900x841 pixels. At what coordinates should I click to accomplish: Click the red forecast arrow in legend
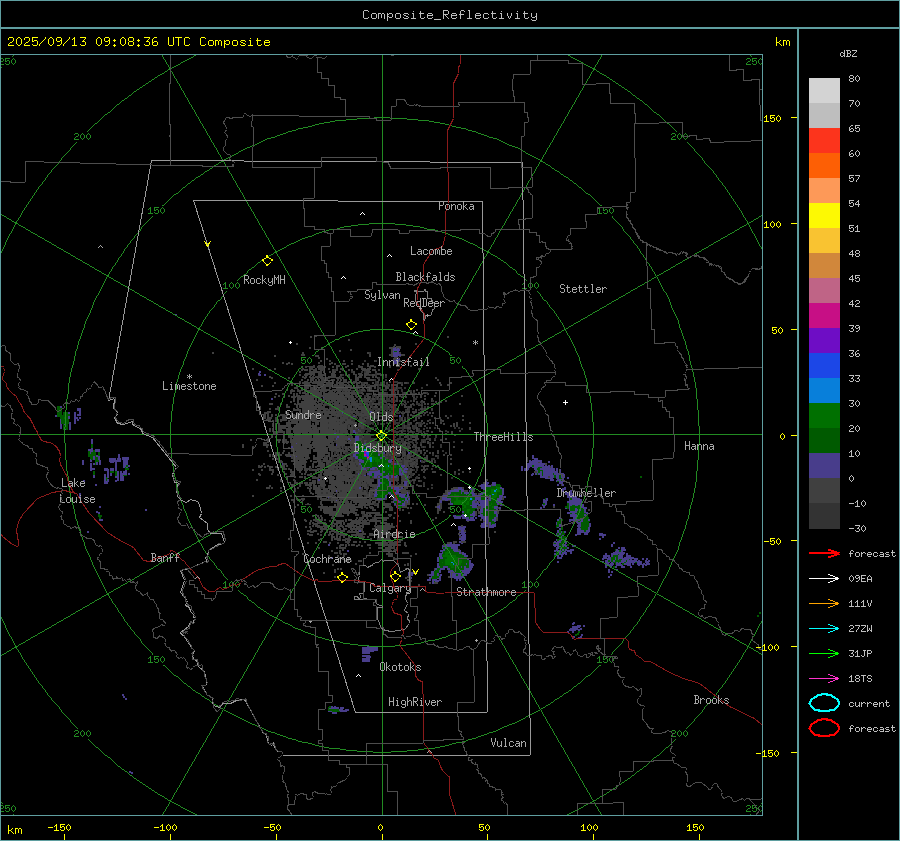tap(824, 553)
